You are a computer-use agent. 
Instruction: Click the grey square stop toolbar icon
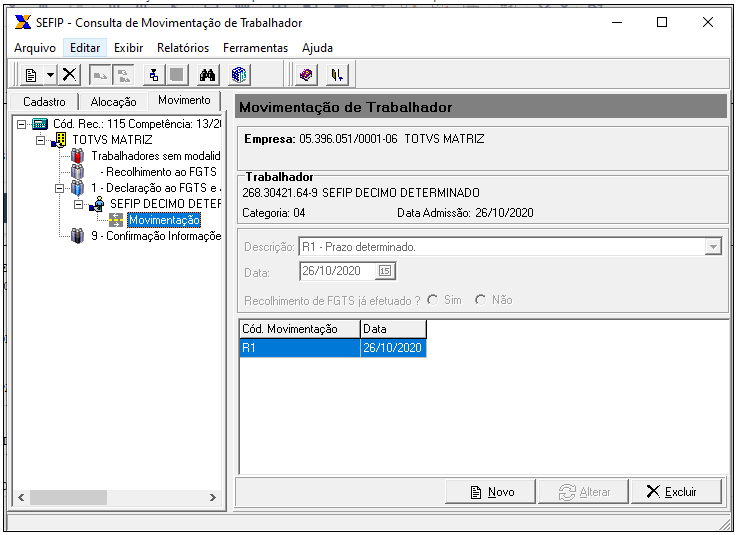coord(177,75)
